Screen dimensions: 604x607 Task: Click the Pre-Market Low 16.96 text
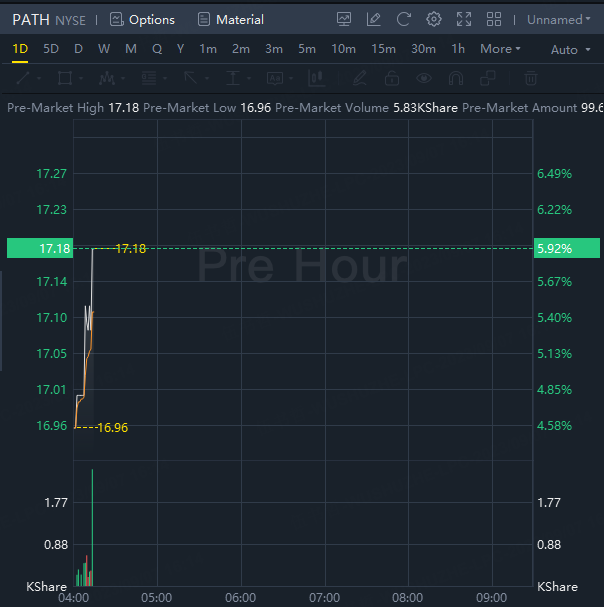(x=207, y=108)
